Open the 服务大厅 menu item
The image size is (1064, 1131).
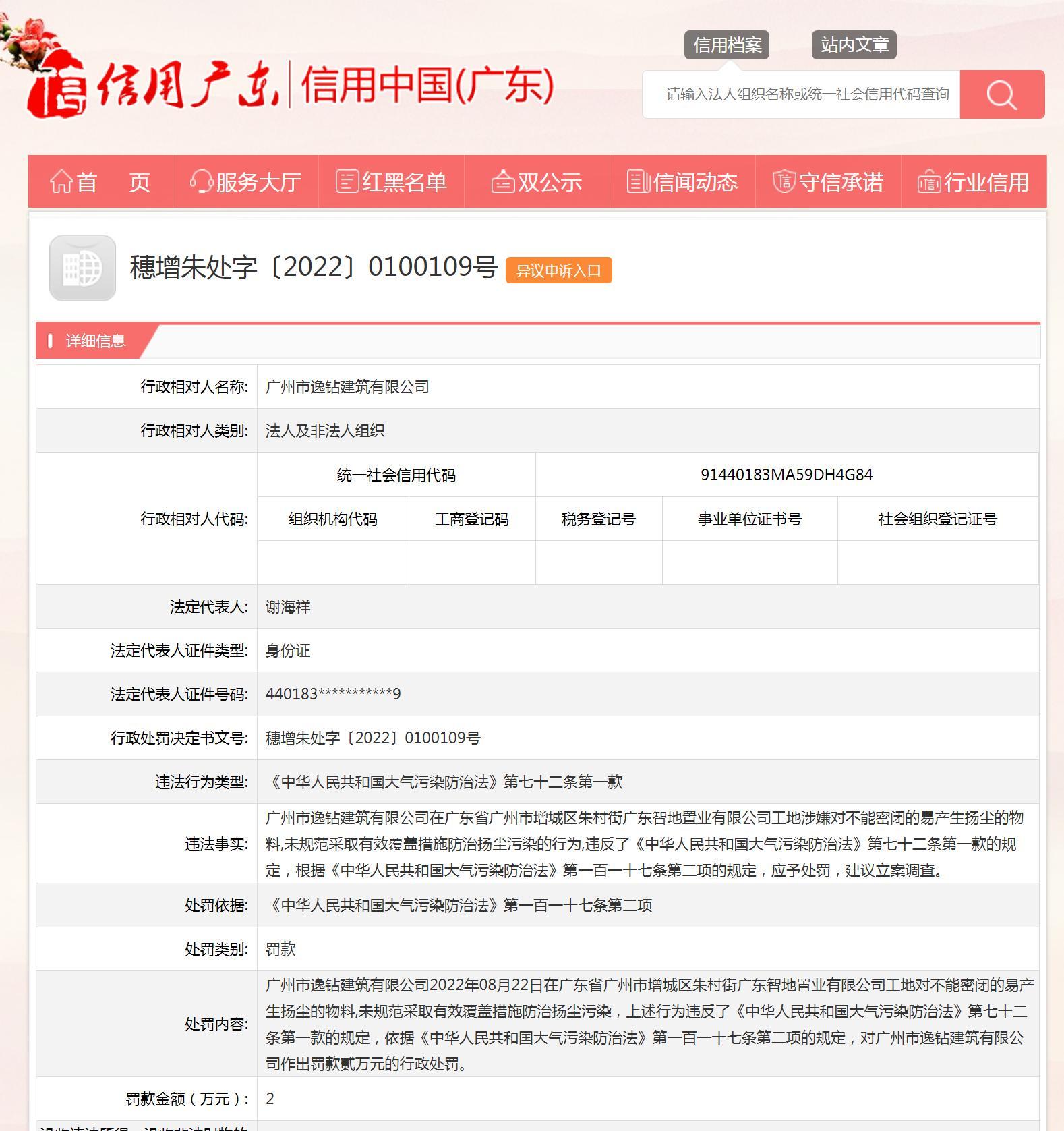tap(245, 181)
